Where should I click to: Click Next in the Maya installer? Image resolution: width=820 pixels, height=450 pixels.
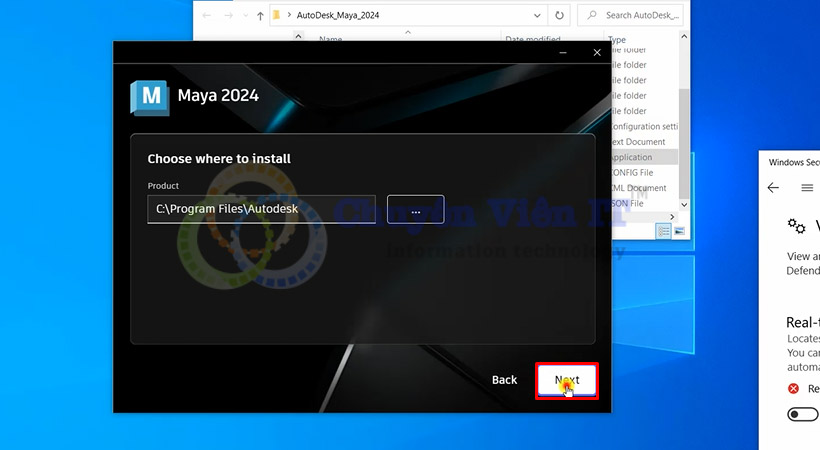[x=567, y=380]
